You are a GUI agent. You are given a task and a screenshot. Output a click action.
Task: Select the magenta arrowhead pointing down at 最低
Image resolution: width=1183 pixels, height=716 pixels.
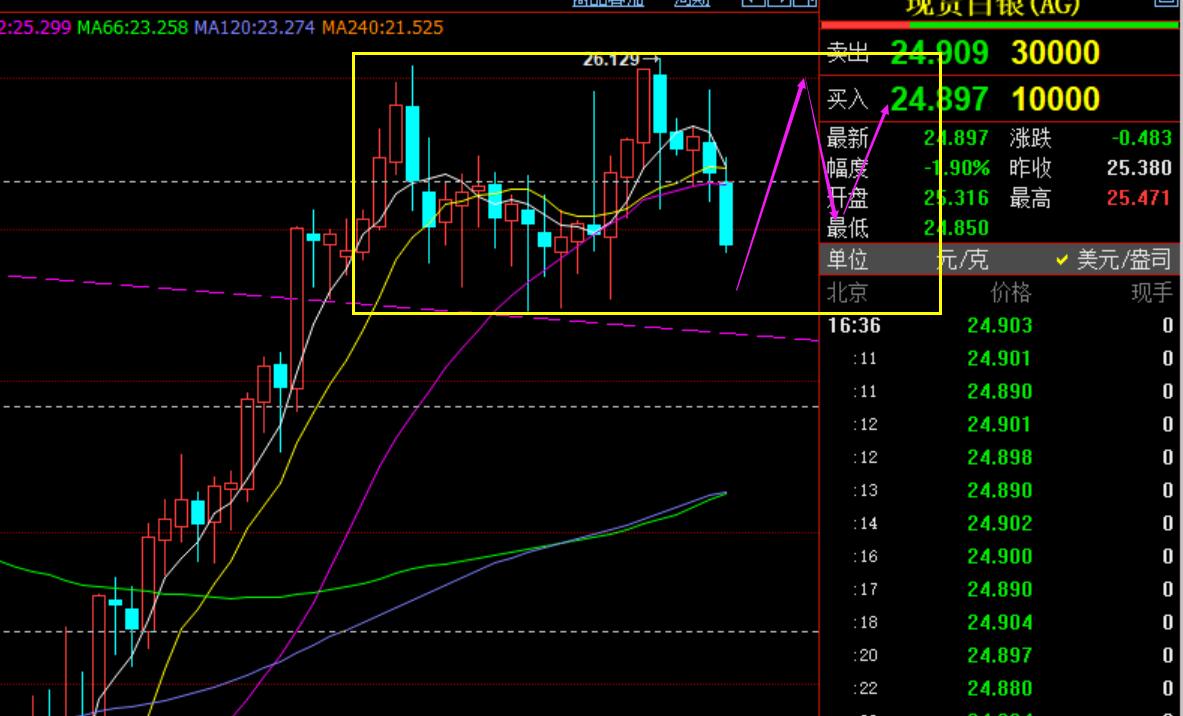click(833, 213)
